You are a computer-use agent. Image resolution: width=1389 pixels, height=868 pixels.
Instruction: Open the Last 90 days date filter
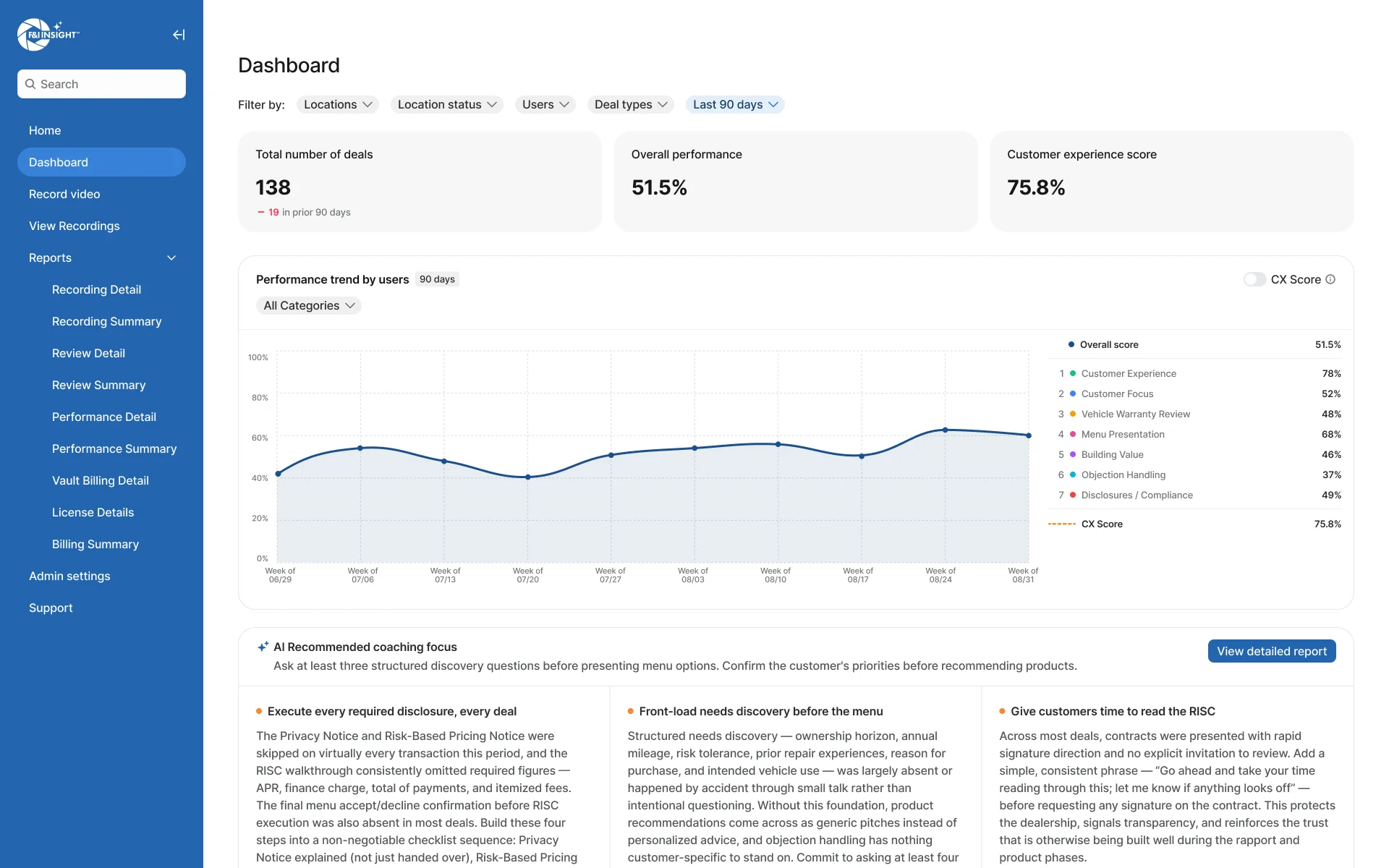point(735,105)
